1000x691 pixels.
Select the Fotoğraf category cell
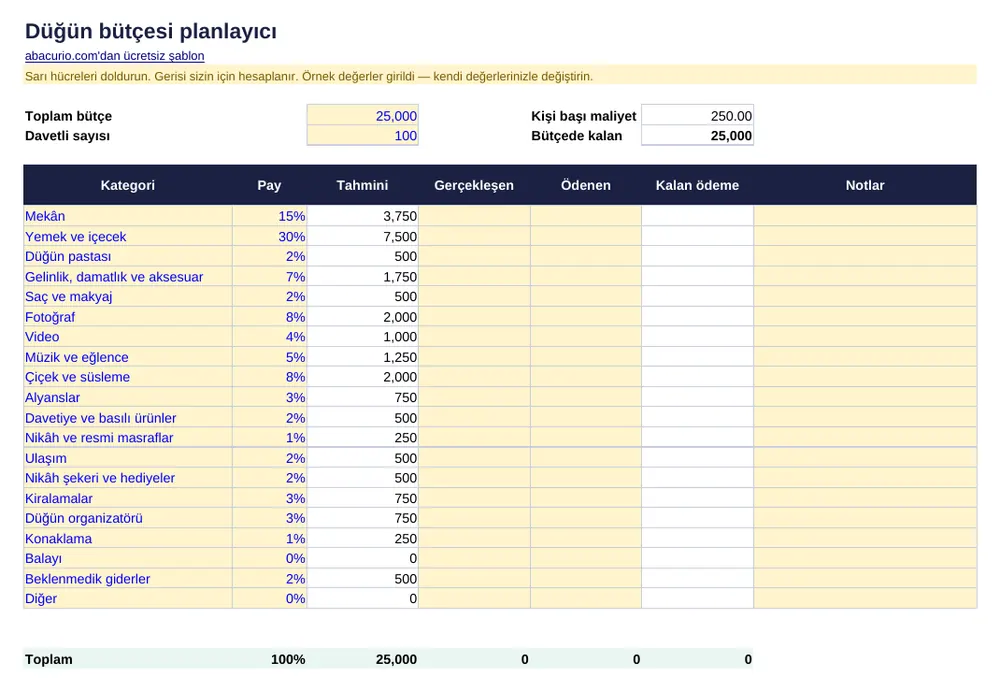pyautogui.click(x=128, y=316)
